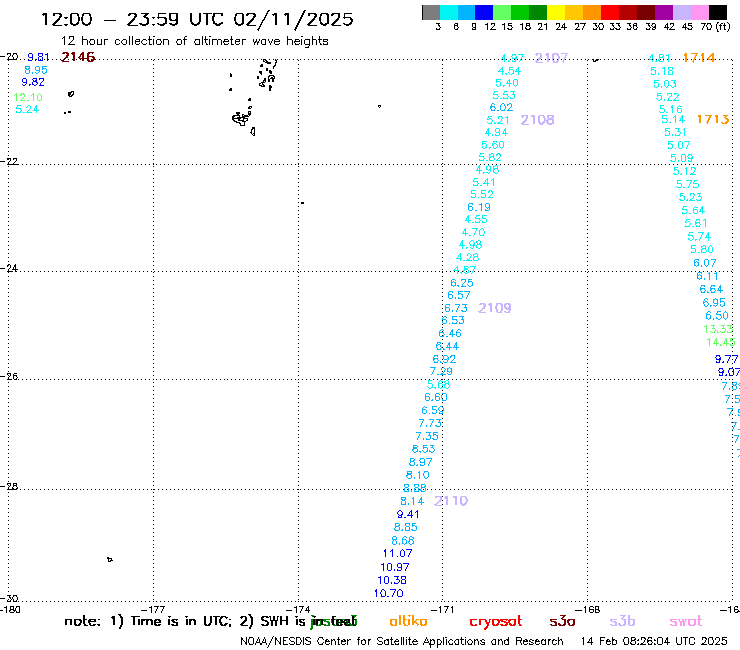Image resolution: width=740 pixels, height=650 pixels.
Task: Click the wave height value 9.81
Action: tap(38, 57)
